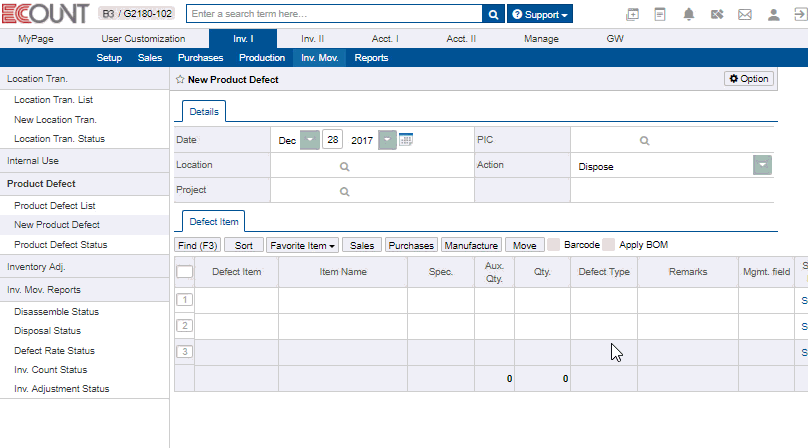808x448 pixels.
Task: Switch to the Acct. I tab
Action: 385,39
